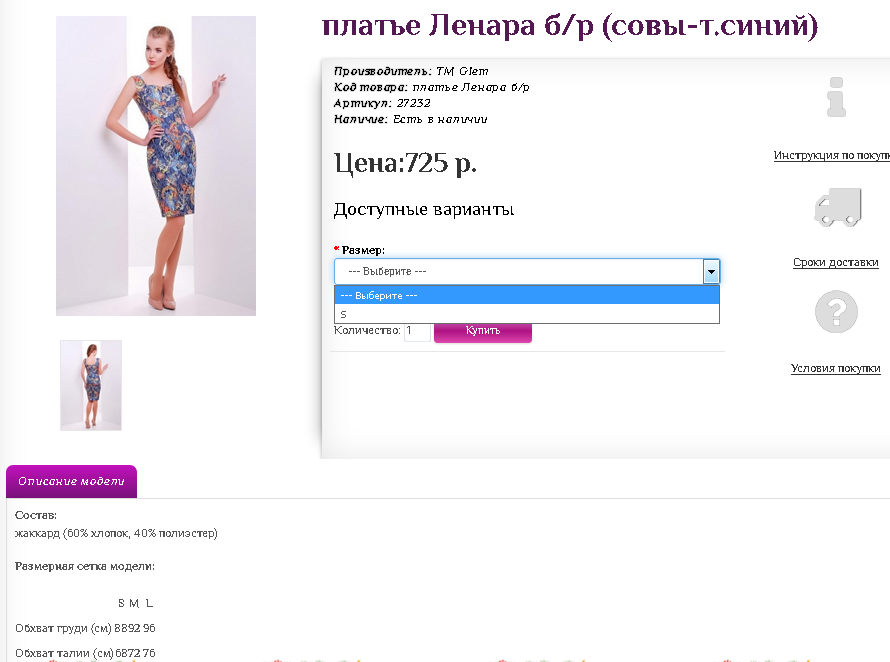Switch to the 'Описание модели' tab

[x=72, y=481]
